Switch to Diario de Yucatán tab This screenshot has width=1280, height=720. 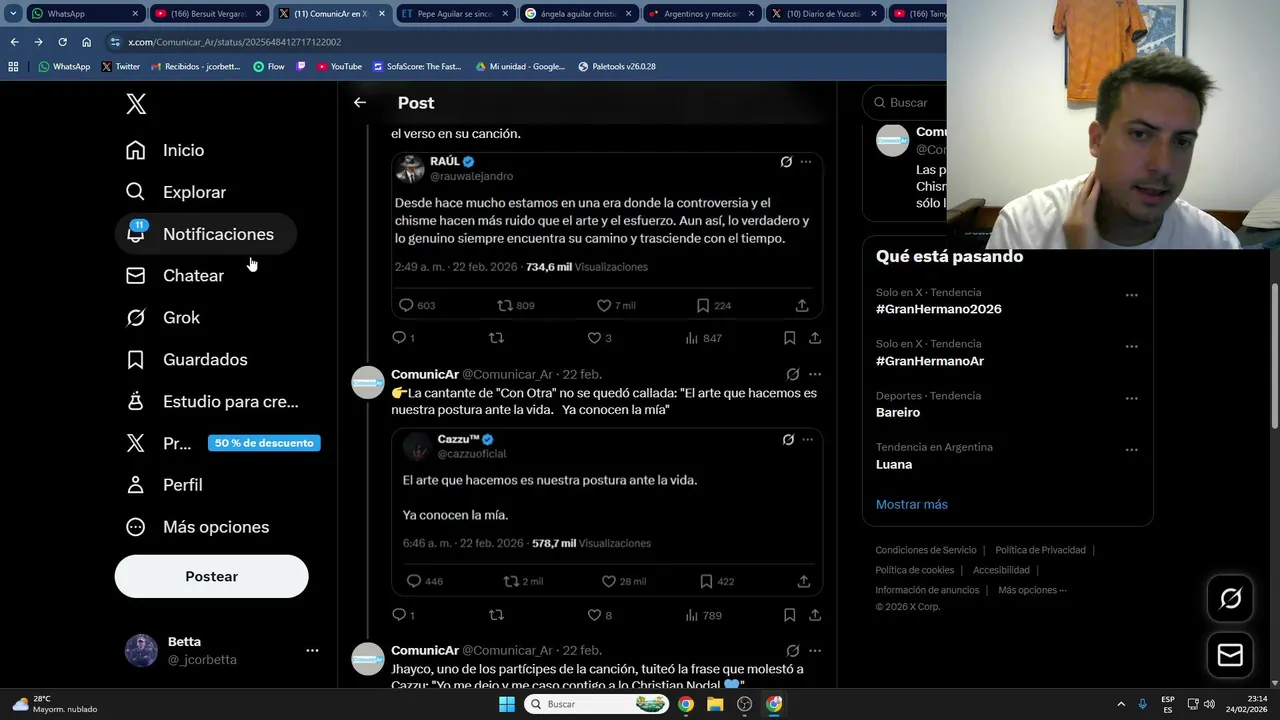(x=825, y=14)
